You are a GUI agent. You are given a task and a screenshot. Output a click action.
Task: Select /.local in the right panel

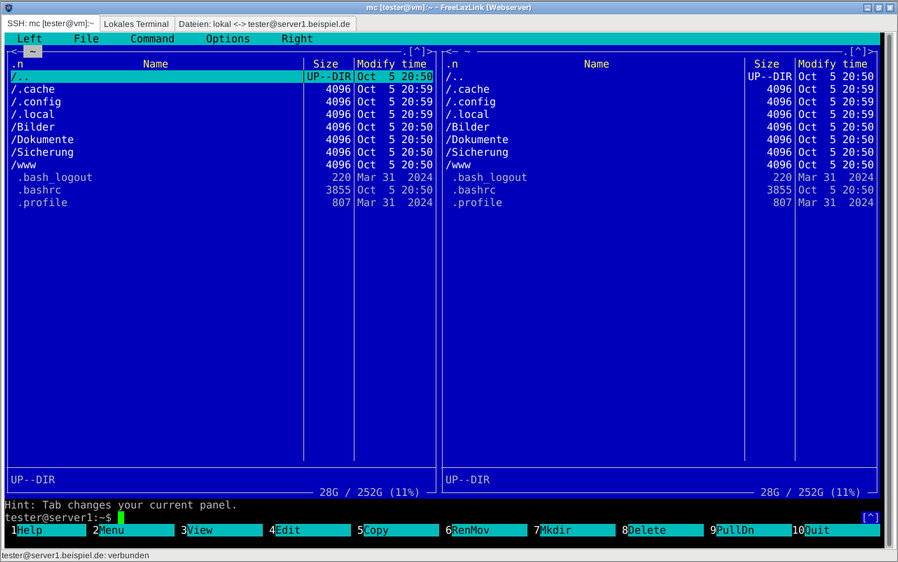660,115
